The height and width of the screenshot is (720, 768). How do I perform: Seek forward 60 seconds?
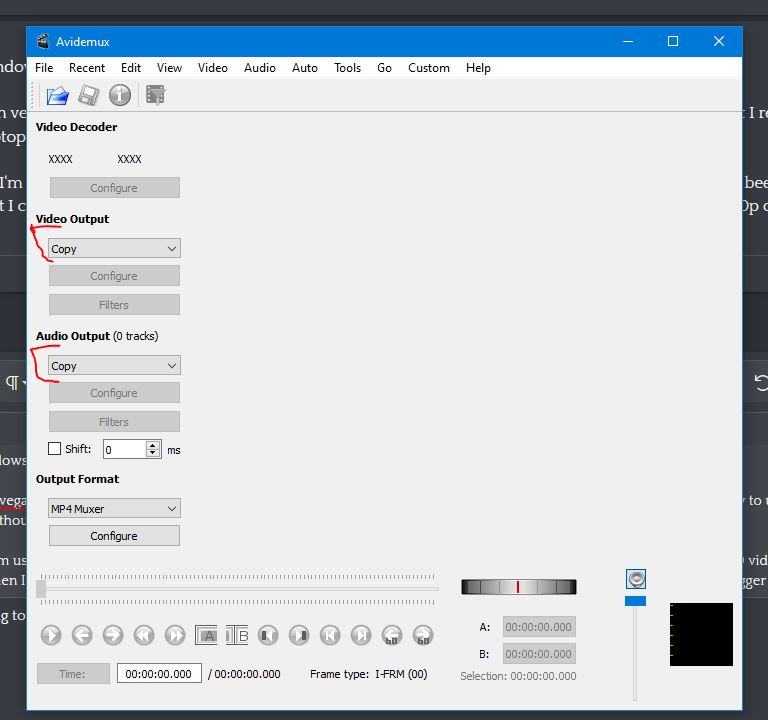(x=423, y=635)
